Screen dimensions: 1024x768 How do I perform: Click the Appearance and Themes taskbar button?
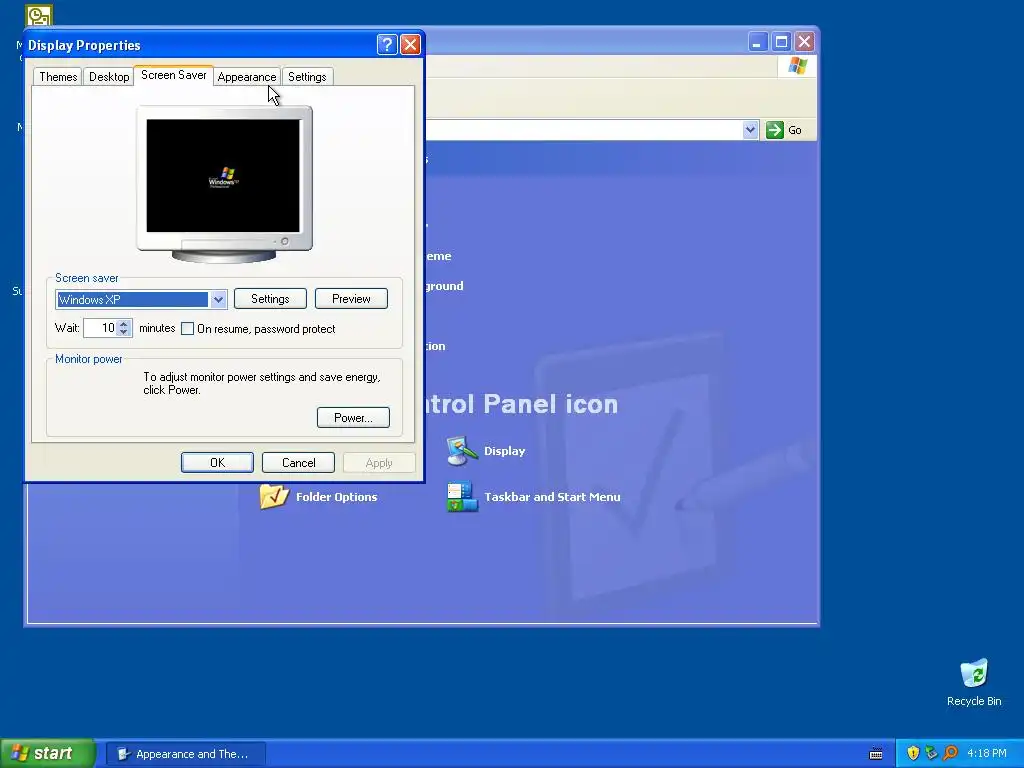185,754
